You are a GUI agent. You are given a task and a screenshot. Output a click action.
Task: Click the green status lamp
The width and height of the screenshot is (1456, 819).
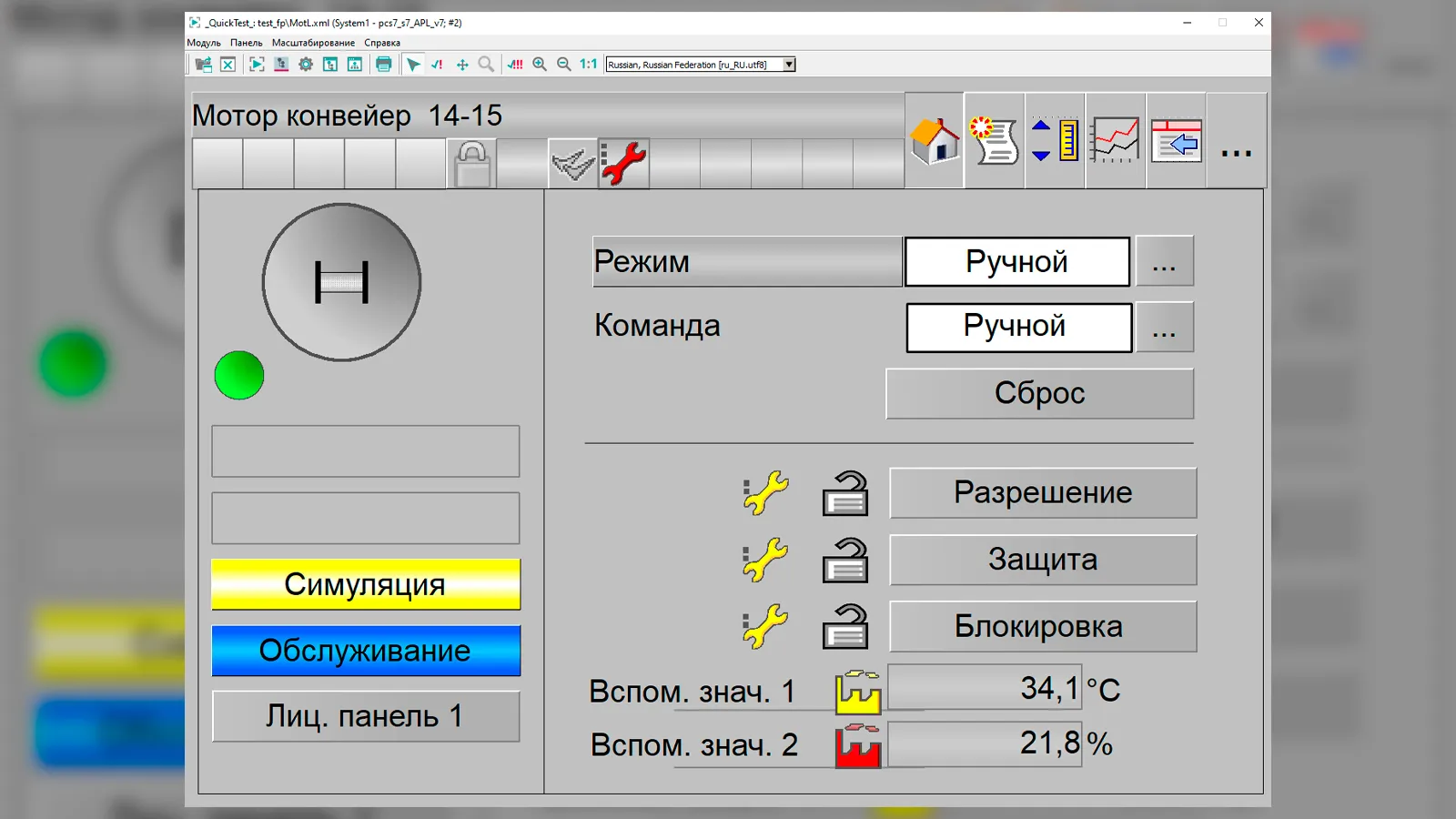pos(239,375)
